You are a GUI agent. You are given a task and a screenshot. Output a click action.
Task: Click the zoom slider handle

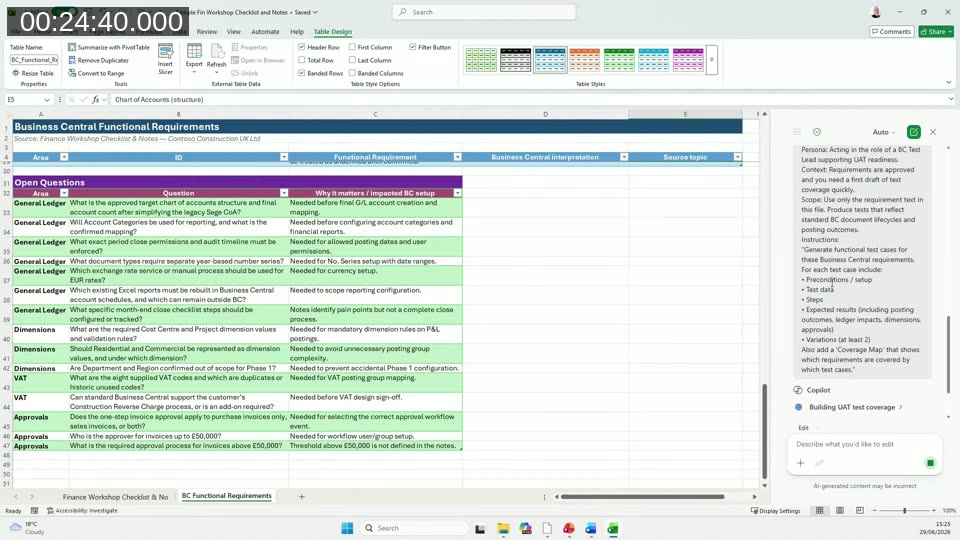(904, 511)
